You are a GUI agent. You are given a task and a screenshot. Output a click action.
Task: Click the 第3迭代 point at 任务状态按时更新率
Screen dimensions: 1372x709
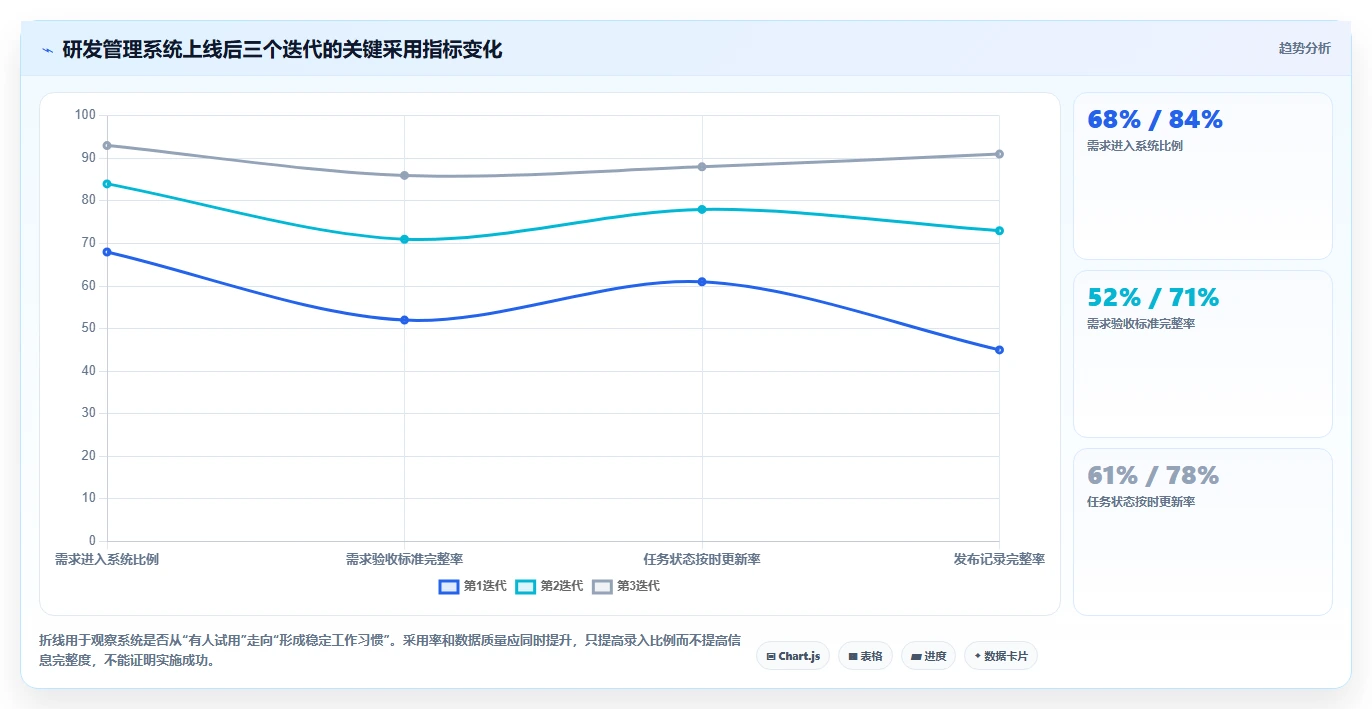coord(702,167)
